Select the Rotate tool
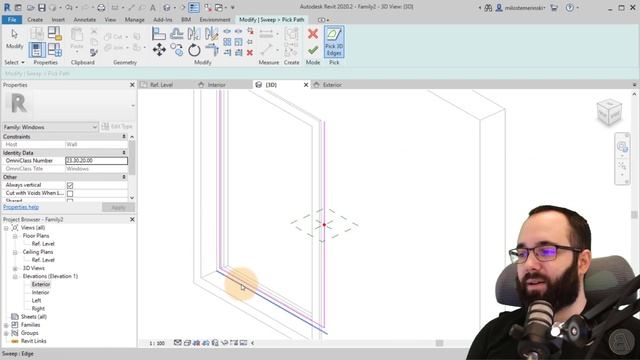The image size is (640, 360). click(x=194, y=50)
